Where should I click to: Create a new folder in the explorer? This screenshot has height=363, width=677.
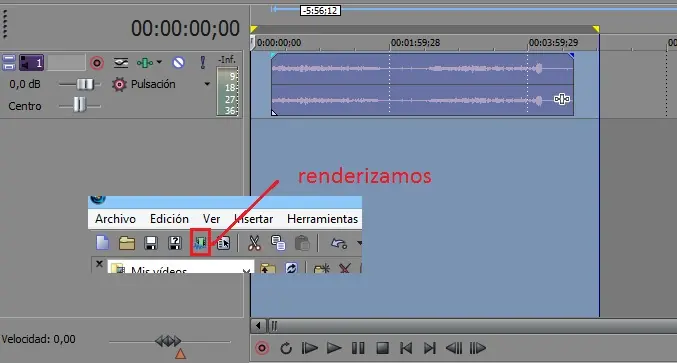point(322,268)
